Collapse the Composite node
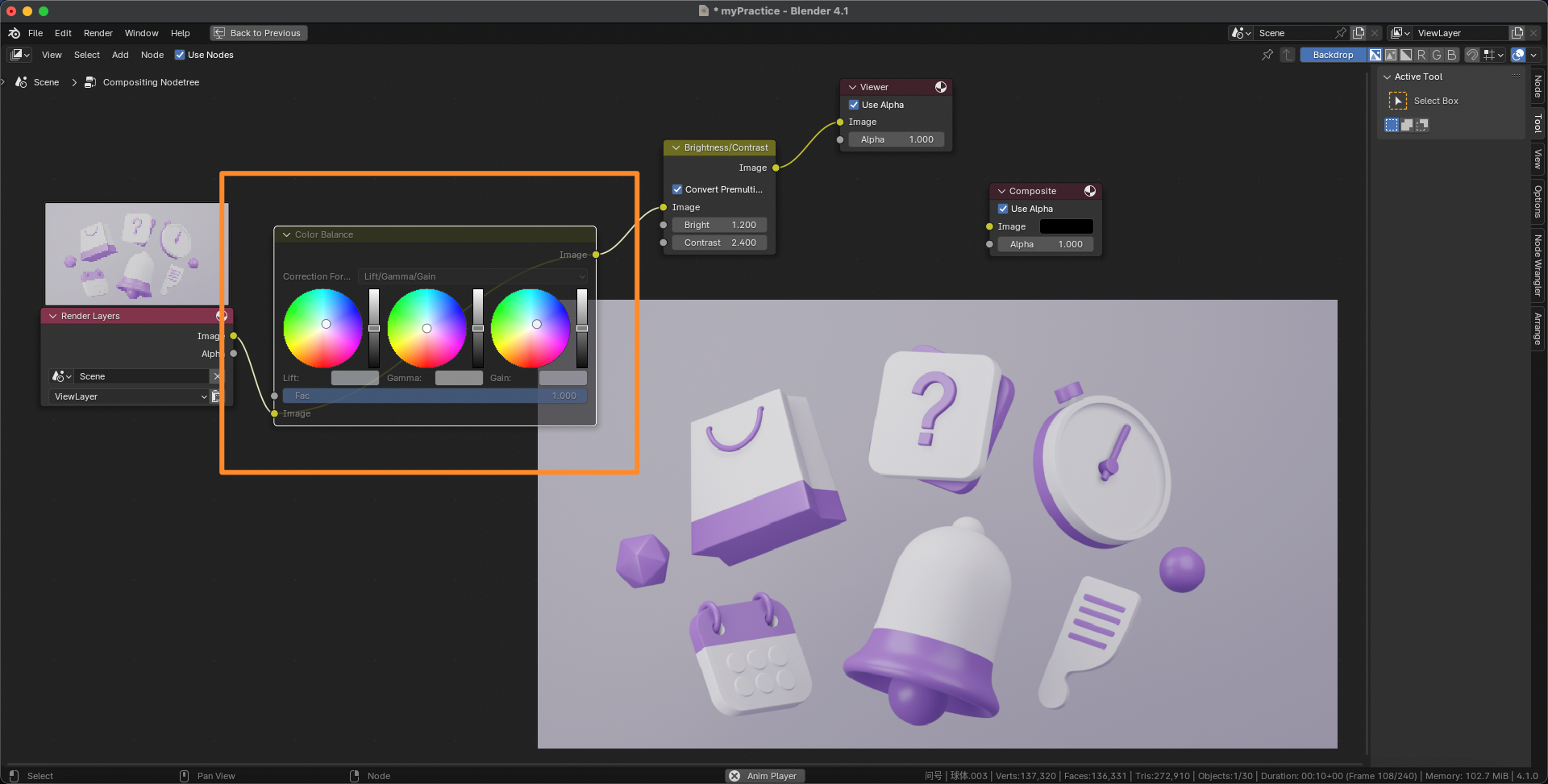 [x=1001, y=191]
